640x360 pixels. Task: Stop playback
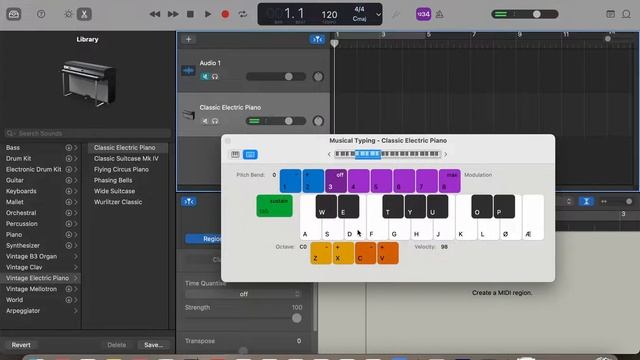(190, 14)
